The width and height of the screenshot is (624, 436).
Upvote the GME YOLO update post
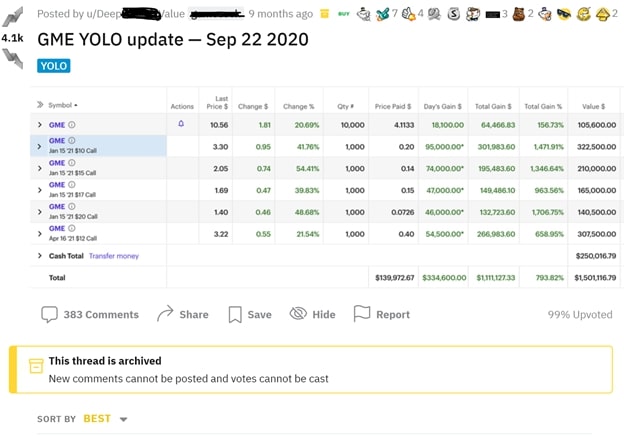coord(12,17)
